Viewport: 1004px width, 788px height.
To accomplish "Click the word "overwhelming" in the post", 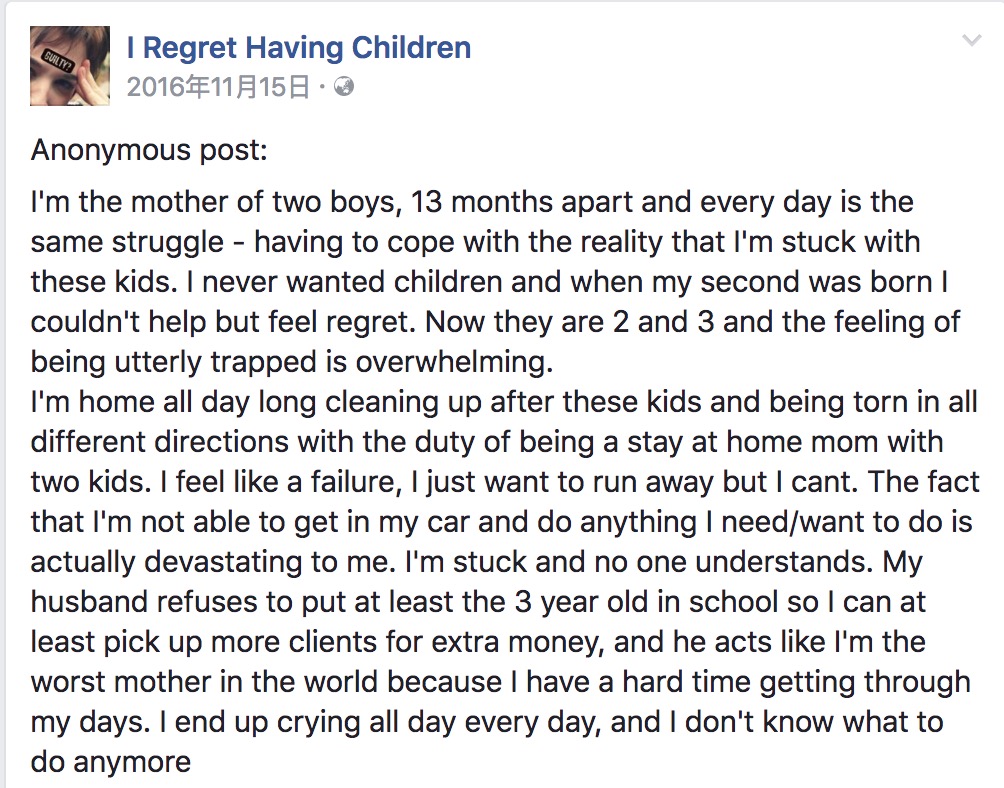I will (x=436, y=360).
